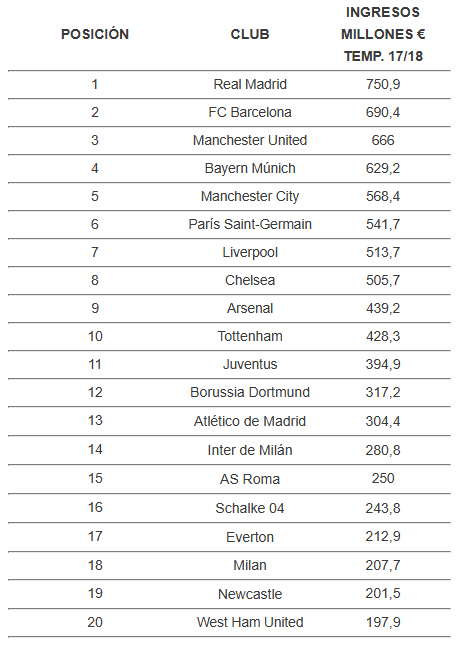Select the Schalke 04 club name
This screenshot has width=458, height=647.
250,508
